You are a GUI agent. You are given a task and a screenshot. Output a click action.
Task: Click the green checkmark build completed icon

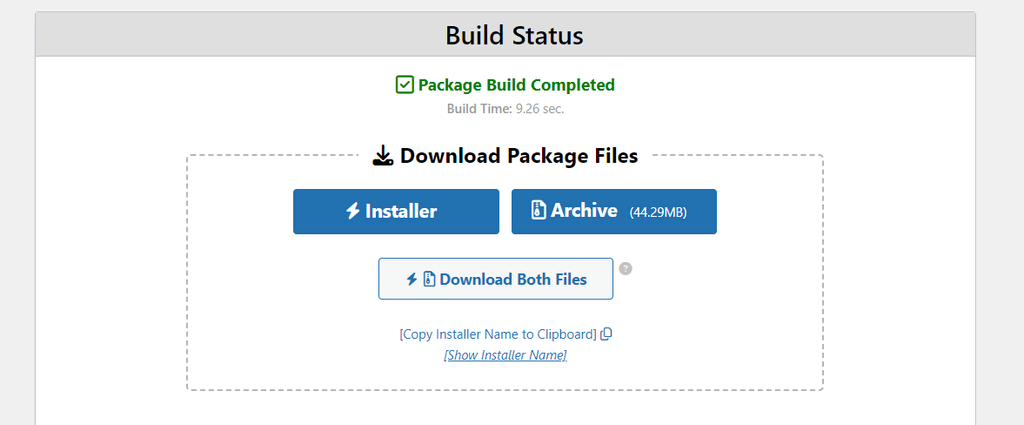[x=404, y=85]
